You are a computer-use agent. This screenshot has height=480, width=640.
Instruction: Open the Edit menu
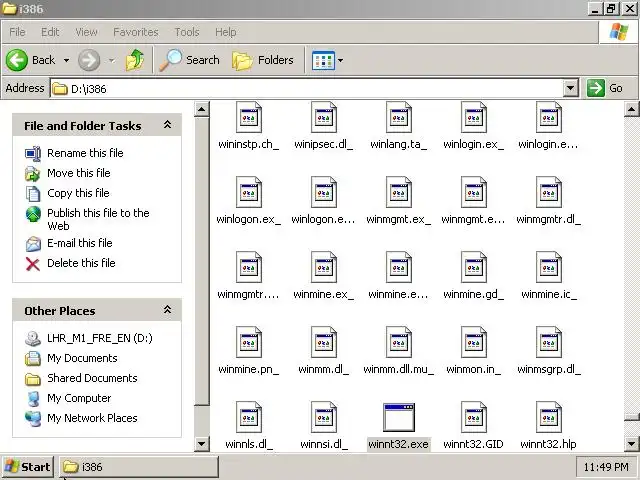pyautogui.click(x=50, y=32)
